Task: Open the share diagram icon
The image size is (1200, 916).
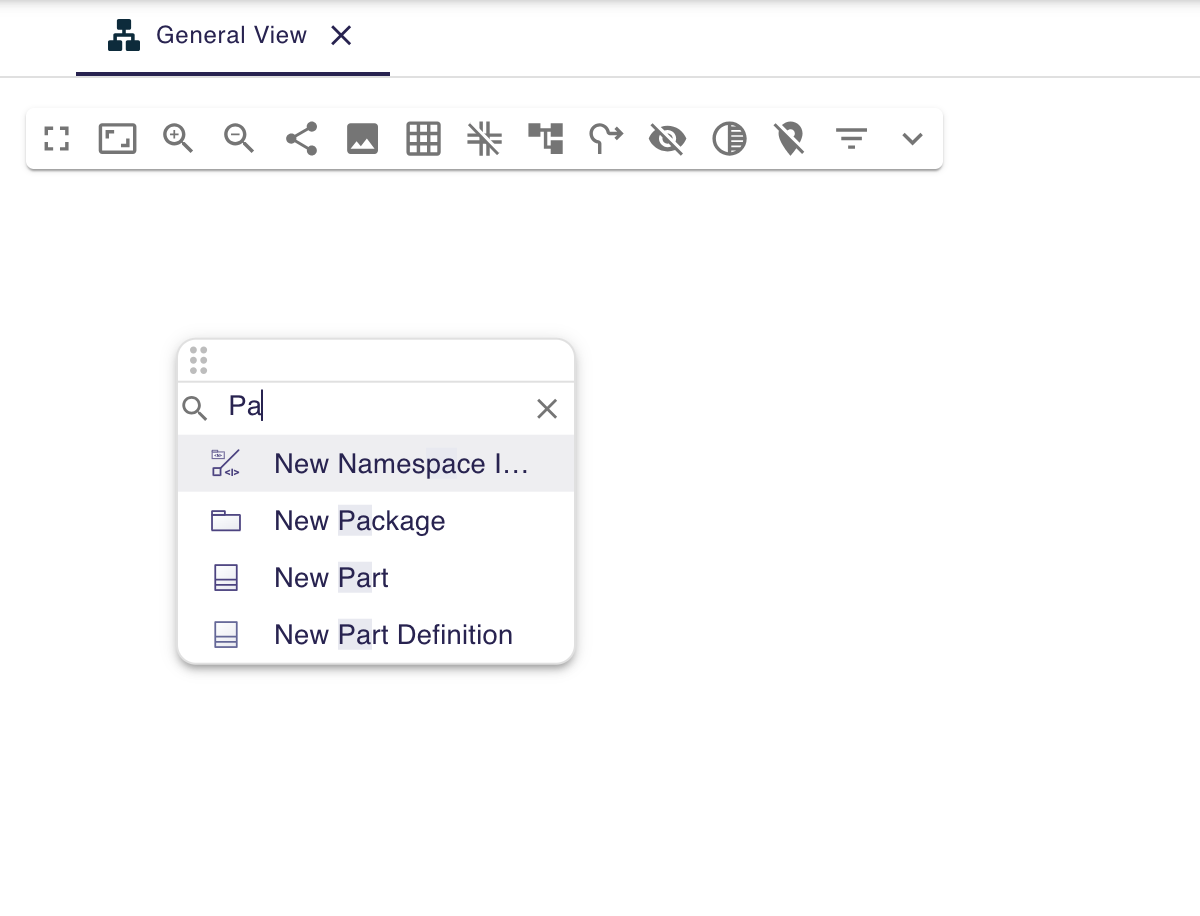Action: (x=301, y=139)
